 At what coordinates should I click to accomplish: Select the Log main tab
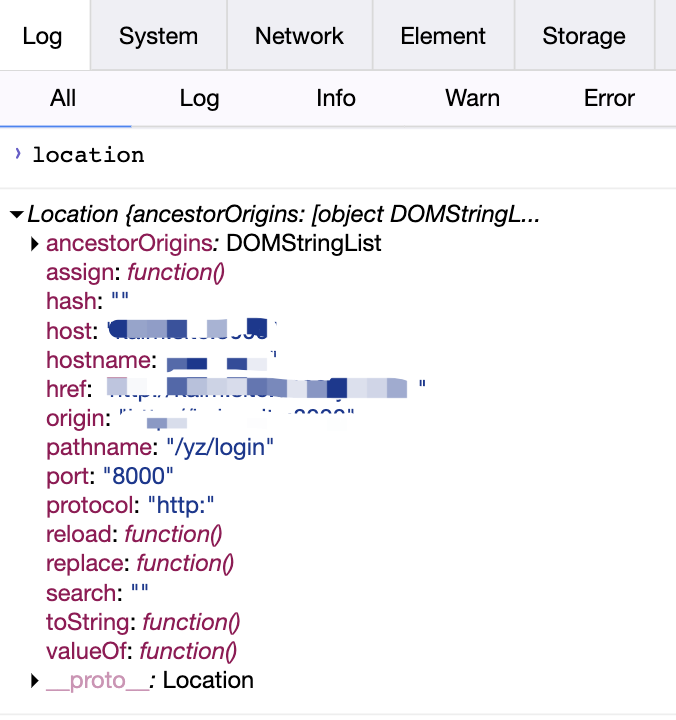coord(42,36)
